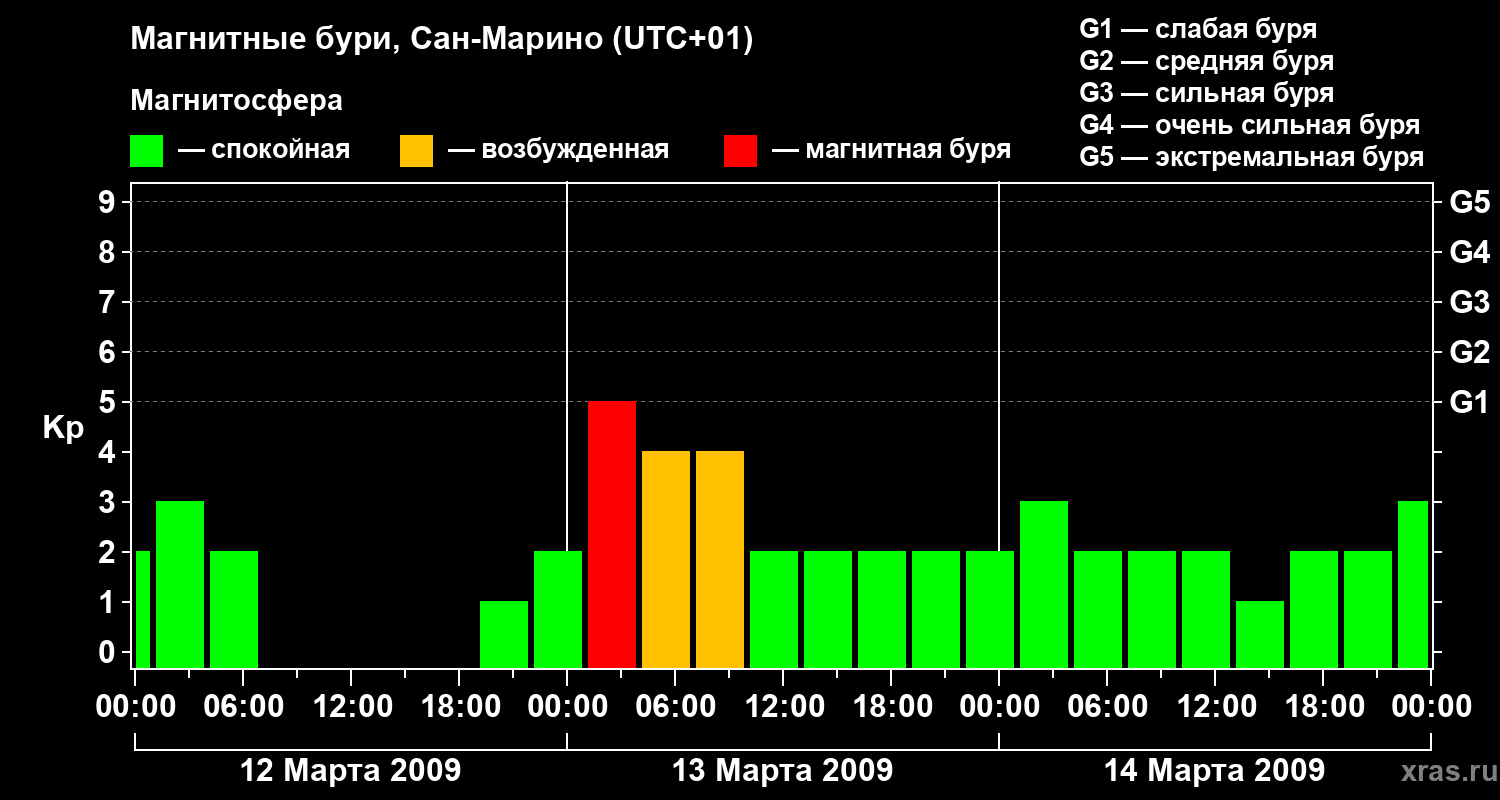
Task: Click the green 'спокойная' legend swatch
Action: pos(147,151)
